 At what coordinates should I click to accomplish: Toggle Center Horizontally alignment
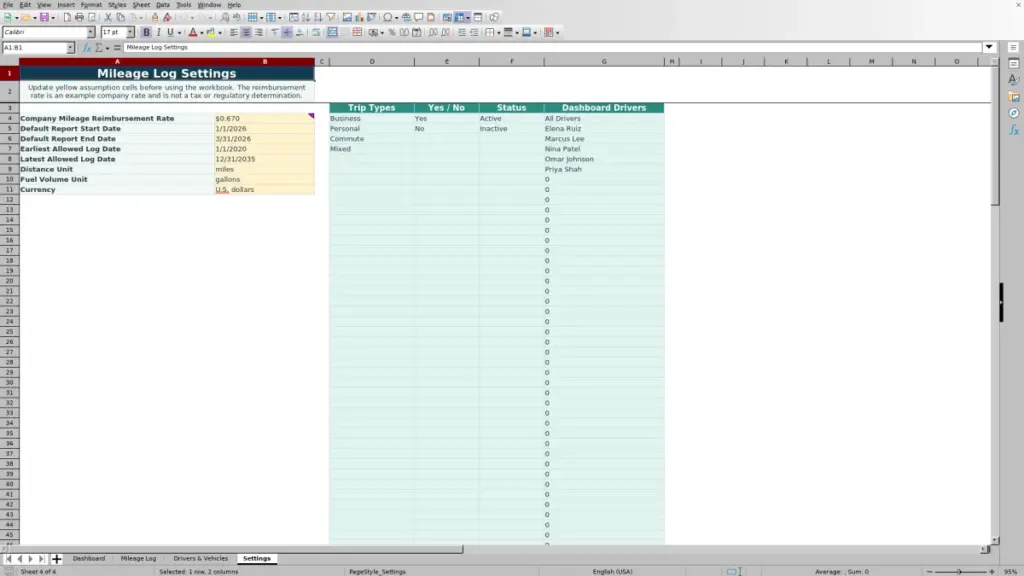point(246,33)
